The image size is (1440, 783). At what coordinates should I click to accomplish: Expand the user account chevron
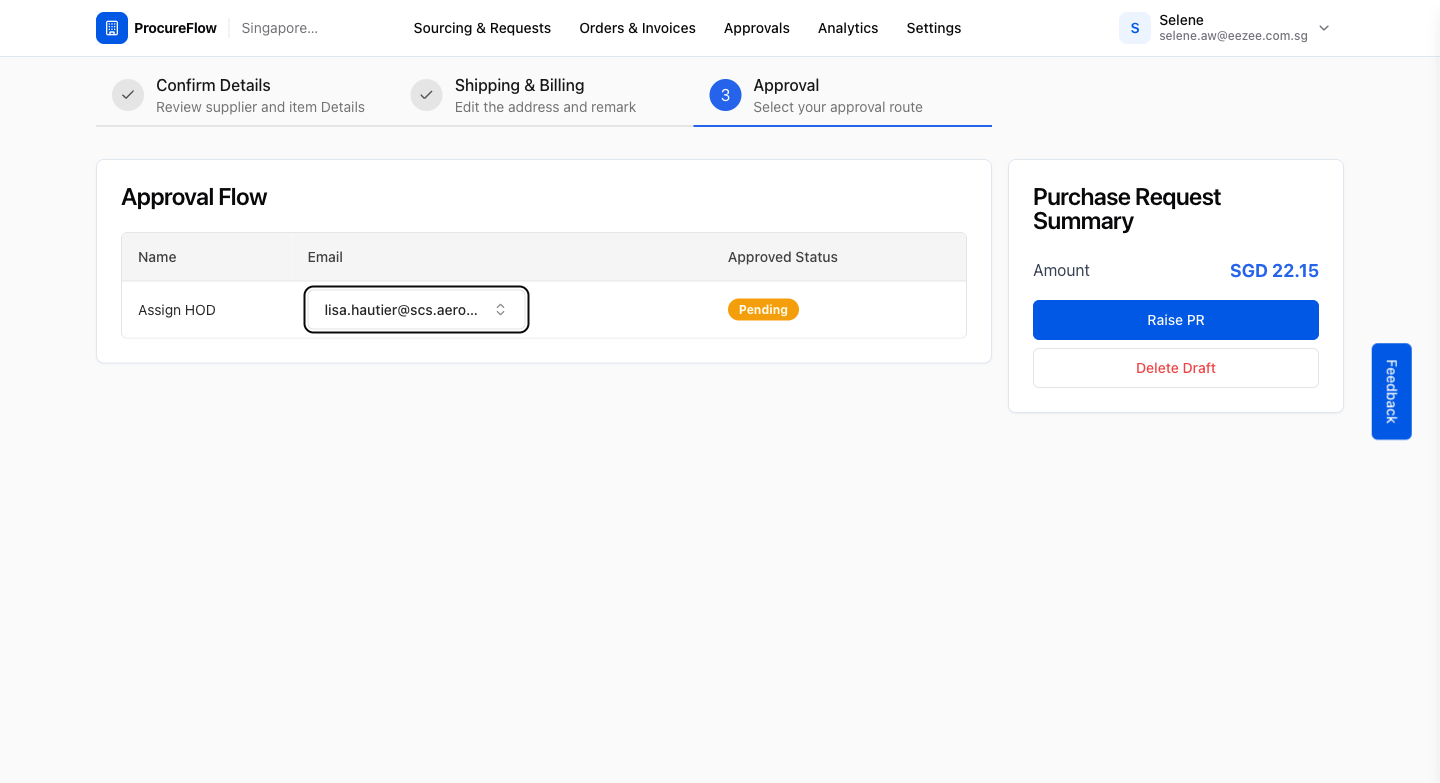tap(1324, 28)
